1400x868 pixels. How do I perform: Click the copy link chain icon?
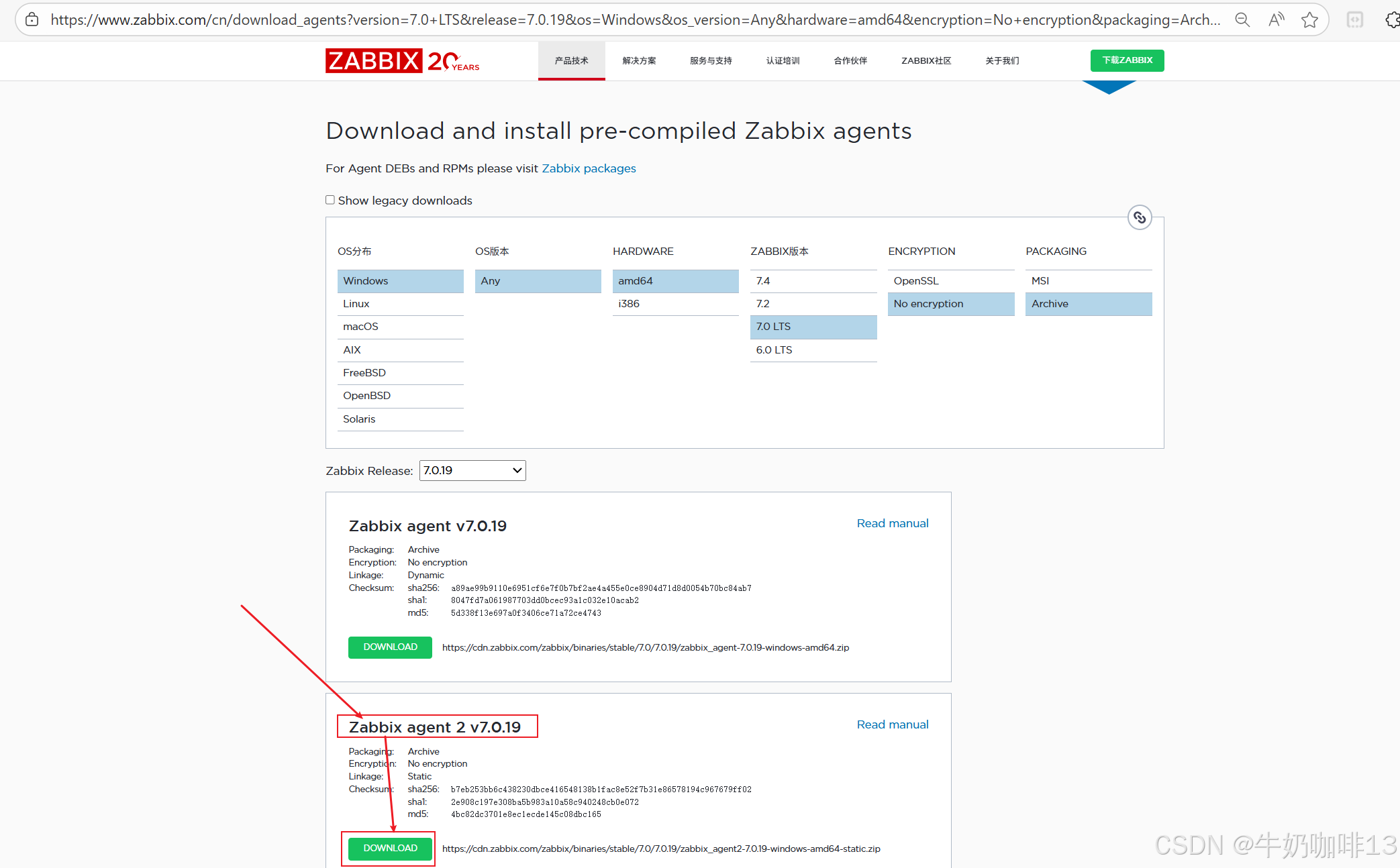pos(1139,217)
